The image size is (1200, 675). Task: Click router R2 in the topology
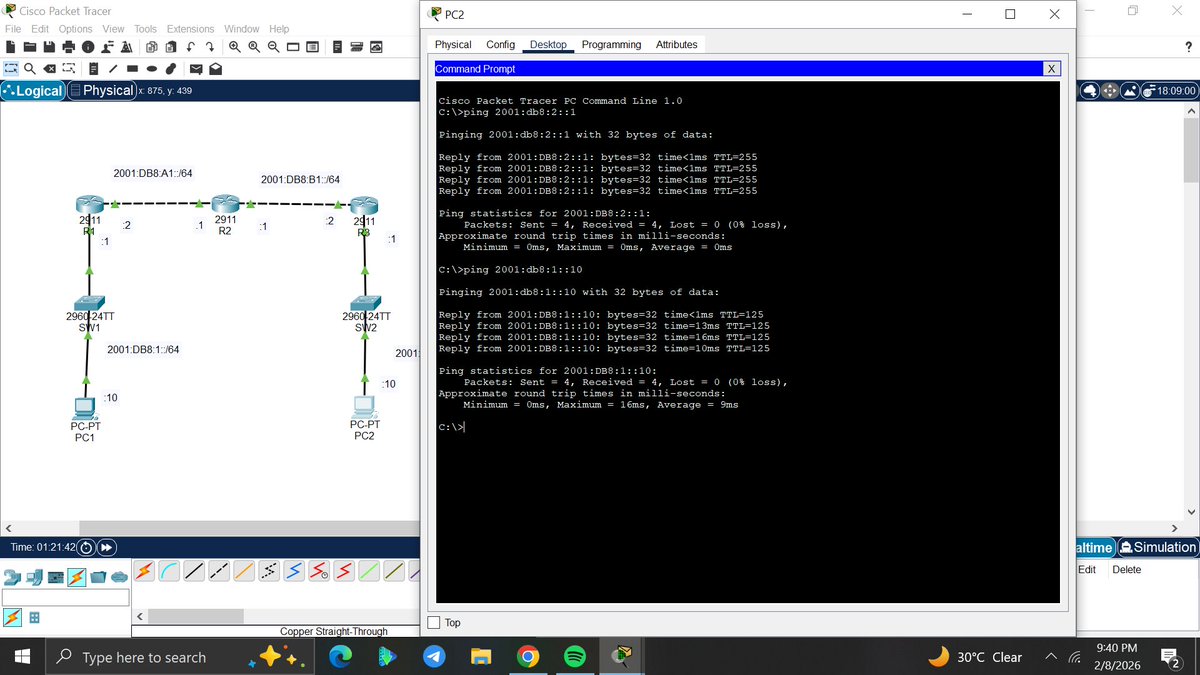point(226,203)
